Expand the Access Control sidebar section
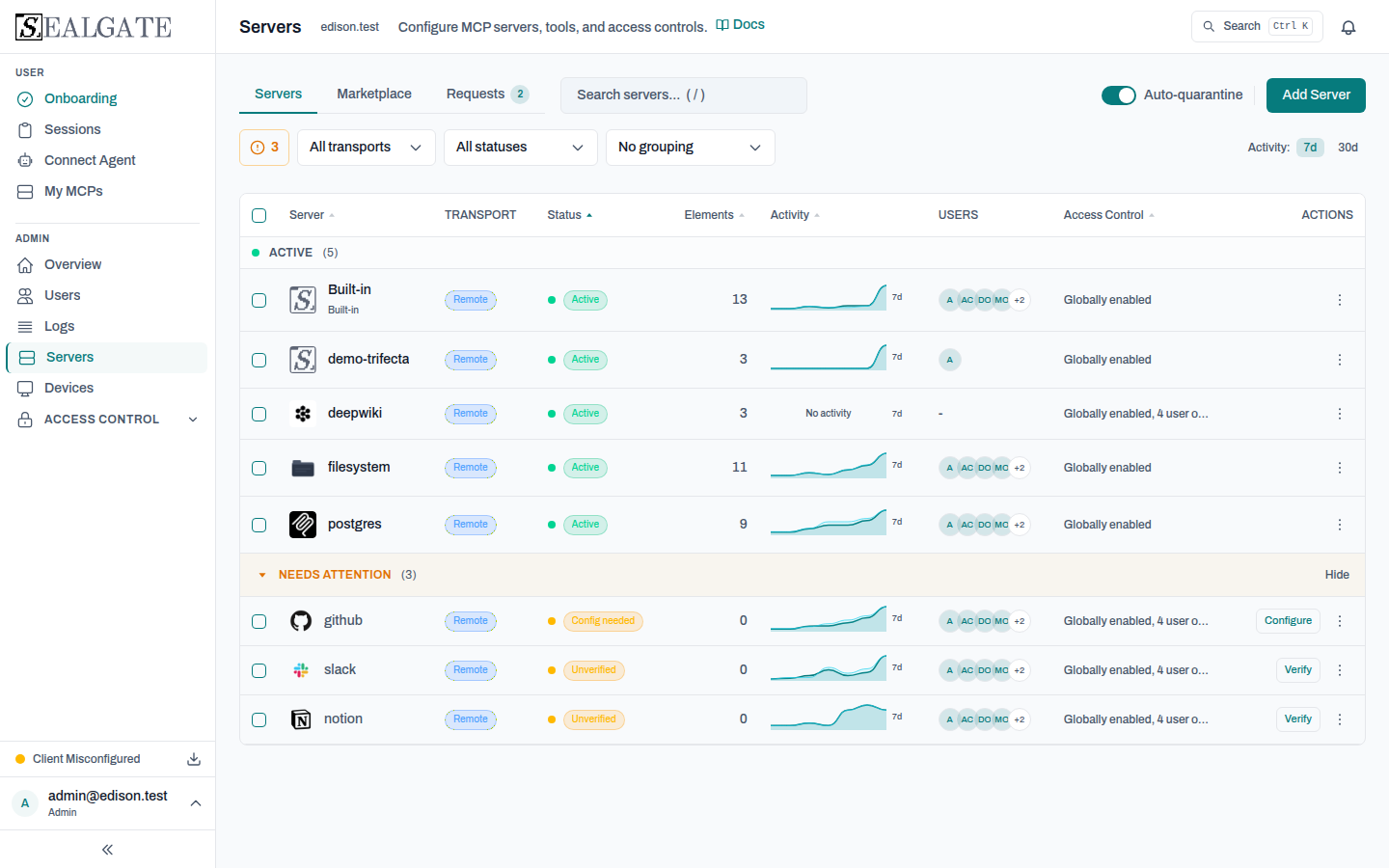This screenshot has height=868, width=1389. tap(107, 420)
